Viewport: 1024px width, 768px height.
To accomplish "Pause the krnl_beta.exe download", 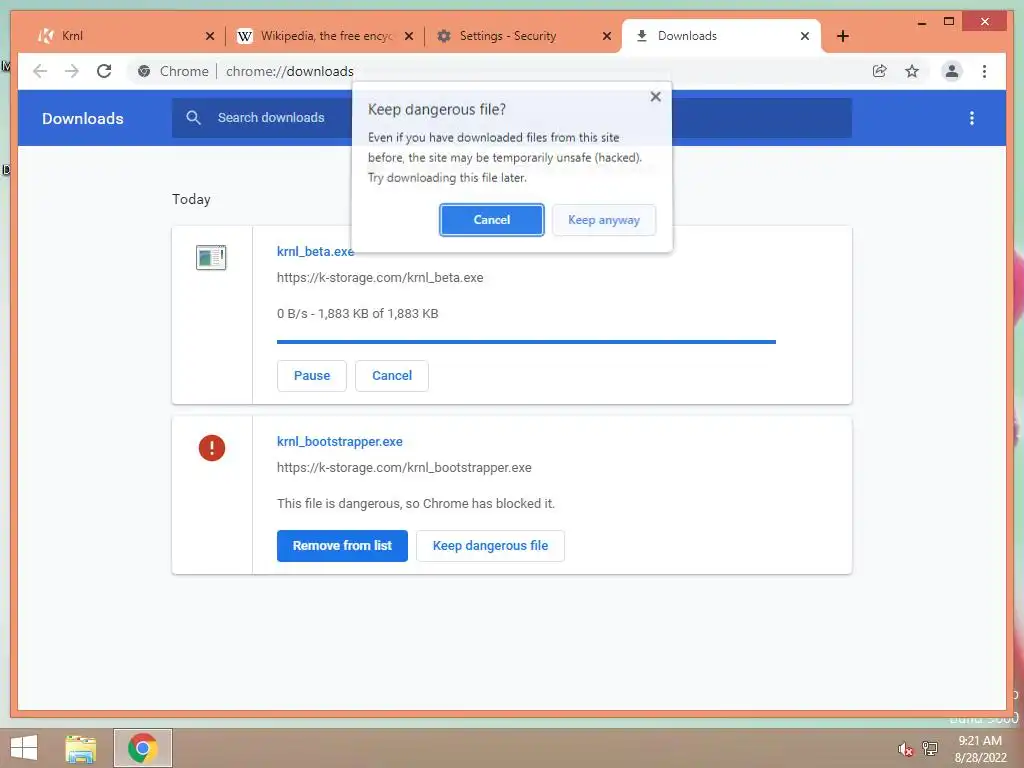I will (x=312, y=376).
